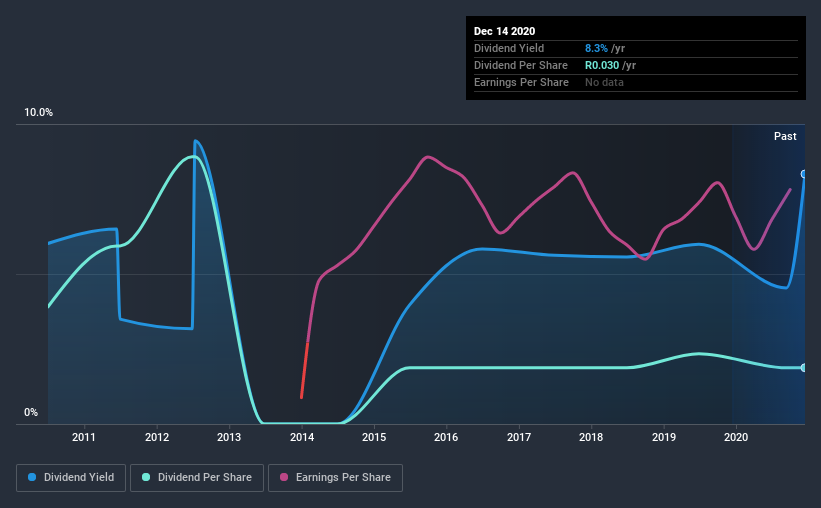Click the blue Dividend Yield legend dot
Image resolution: width=821 pixels, height=508 pixels.
pos(32,477)
